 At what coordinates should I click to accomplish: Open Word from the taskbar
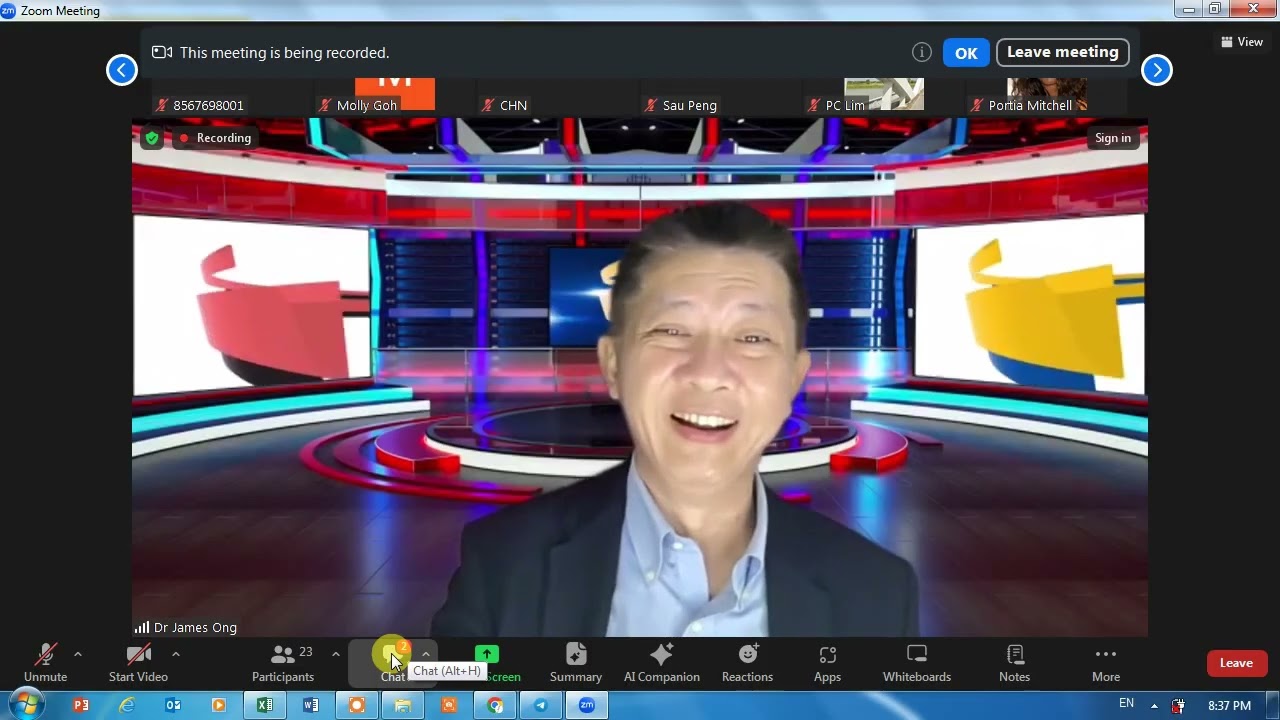311,705
